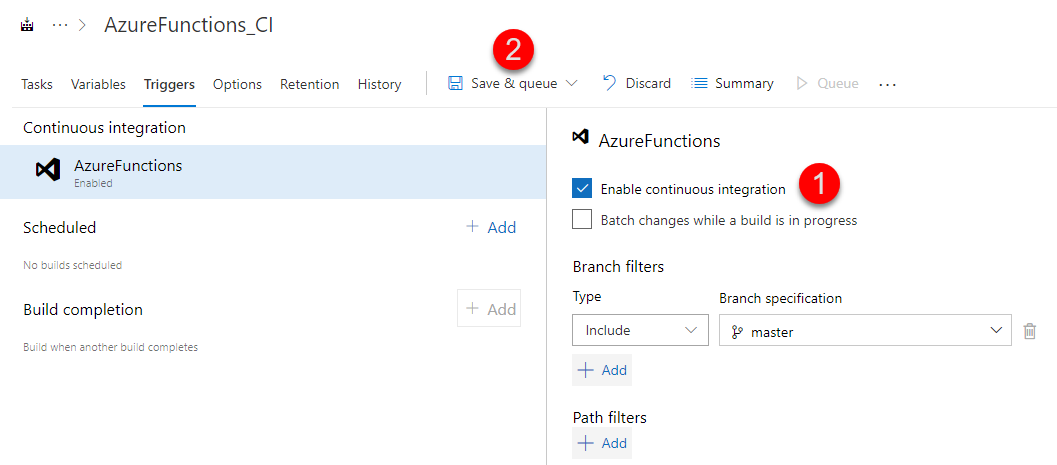Click the Save & queue button label

514,84
